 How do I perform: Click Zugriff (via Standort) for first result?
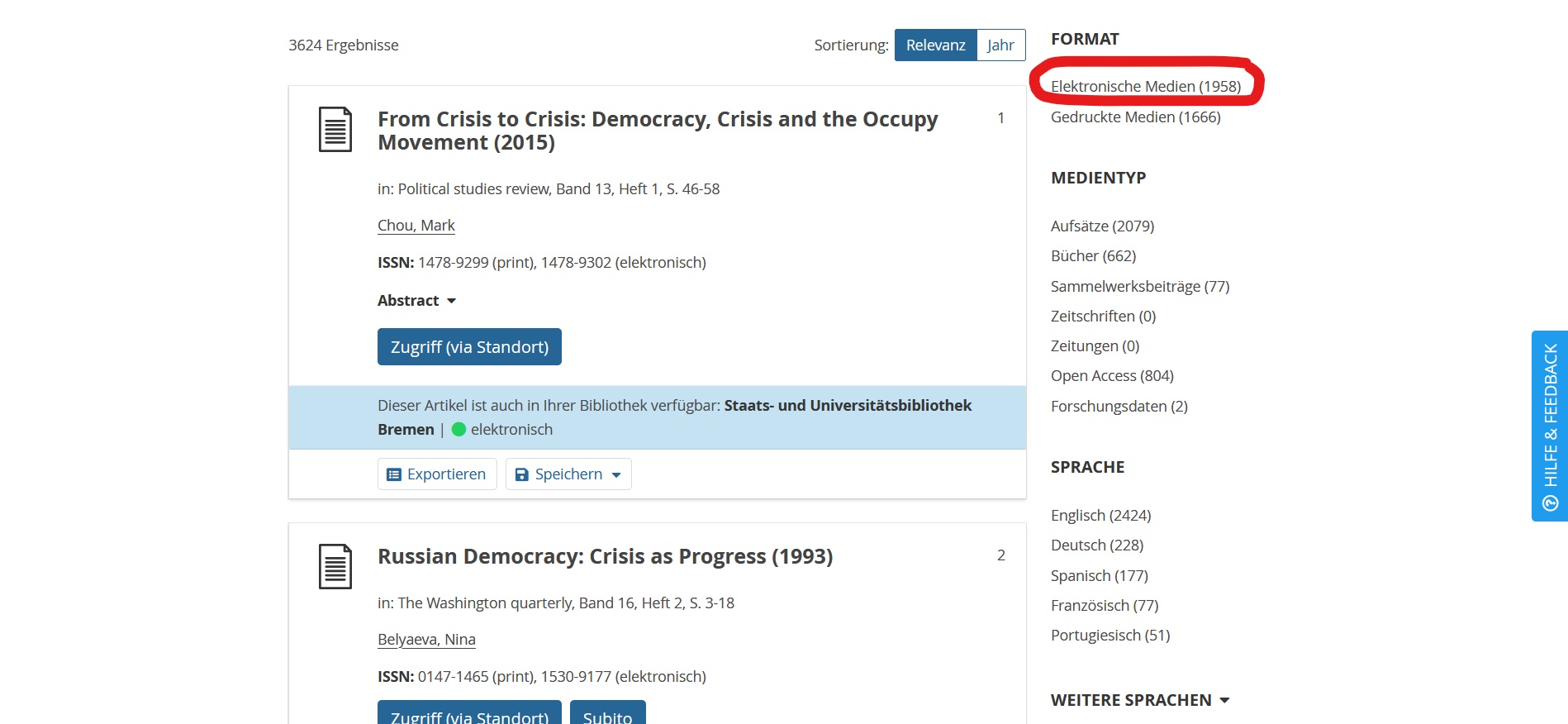tap(469, 347)
